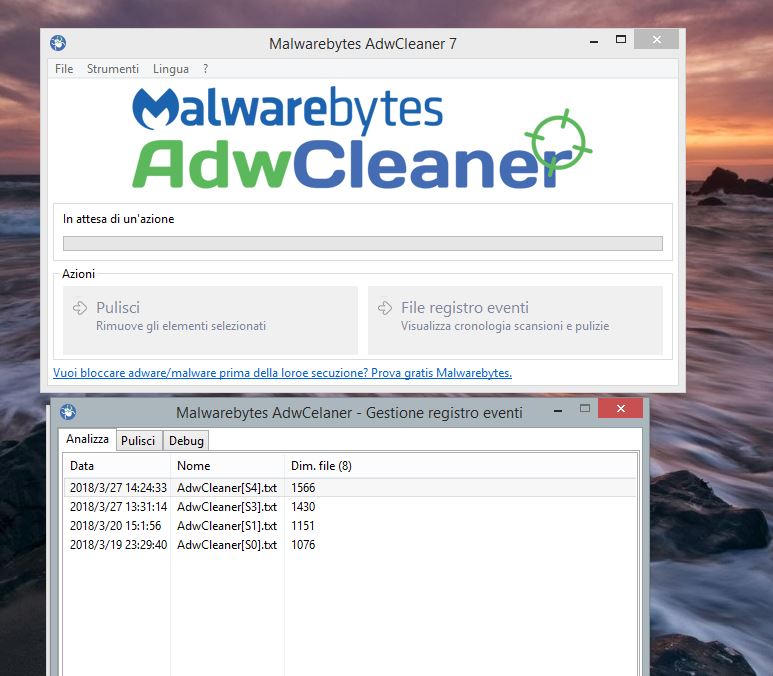Click the bug icon in Gestione registro eventi window
The width and height of the screenshot is (773, 676).
coord(68,412)
